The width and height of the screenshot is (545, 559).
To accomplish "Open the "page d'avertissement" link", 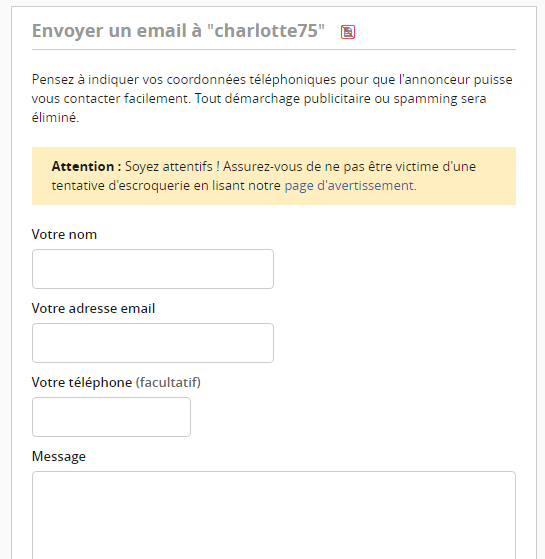I will coord(350,185).
